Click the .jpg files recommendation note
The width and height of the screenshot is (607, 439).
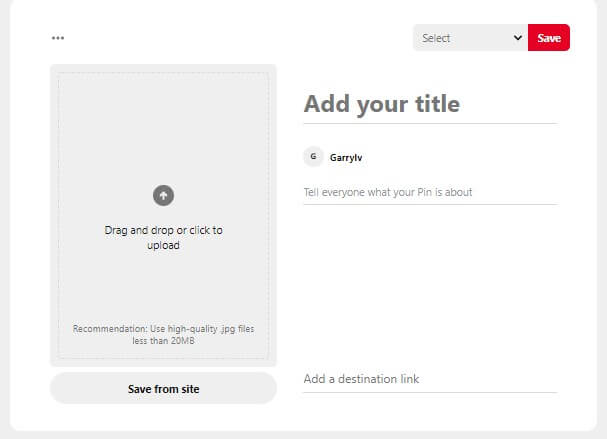click(163, 334)
